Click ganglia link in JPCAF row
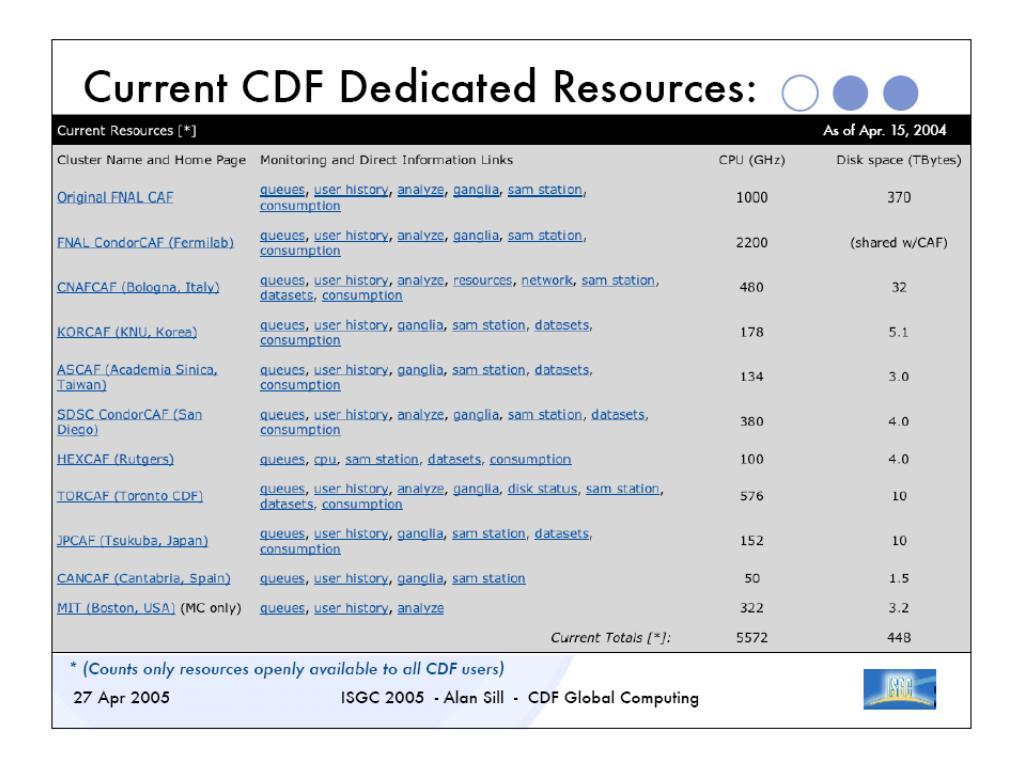 coord(420,534)
